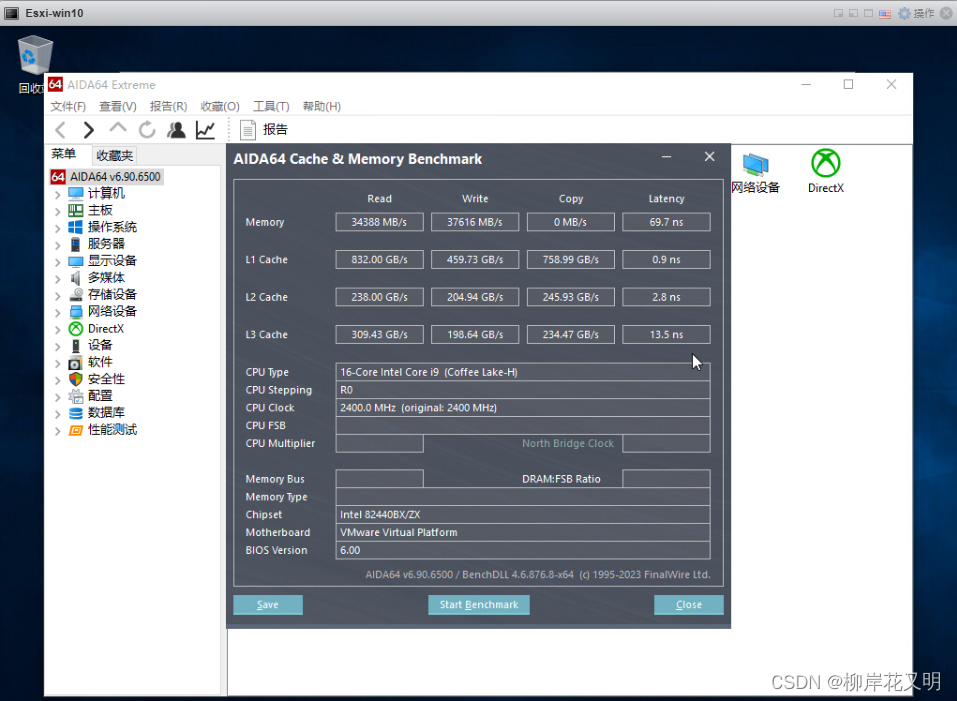Select 服务器 server icon in tree
This screenshot has width=957, height=701.
click(x=76, y=244)
